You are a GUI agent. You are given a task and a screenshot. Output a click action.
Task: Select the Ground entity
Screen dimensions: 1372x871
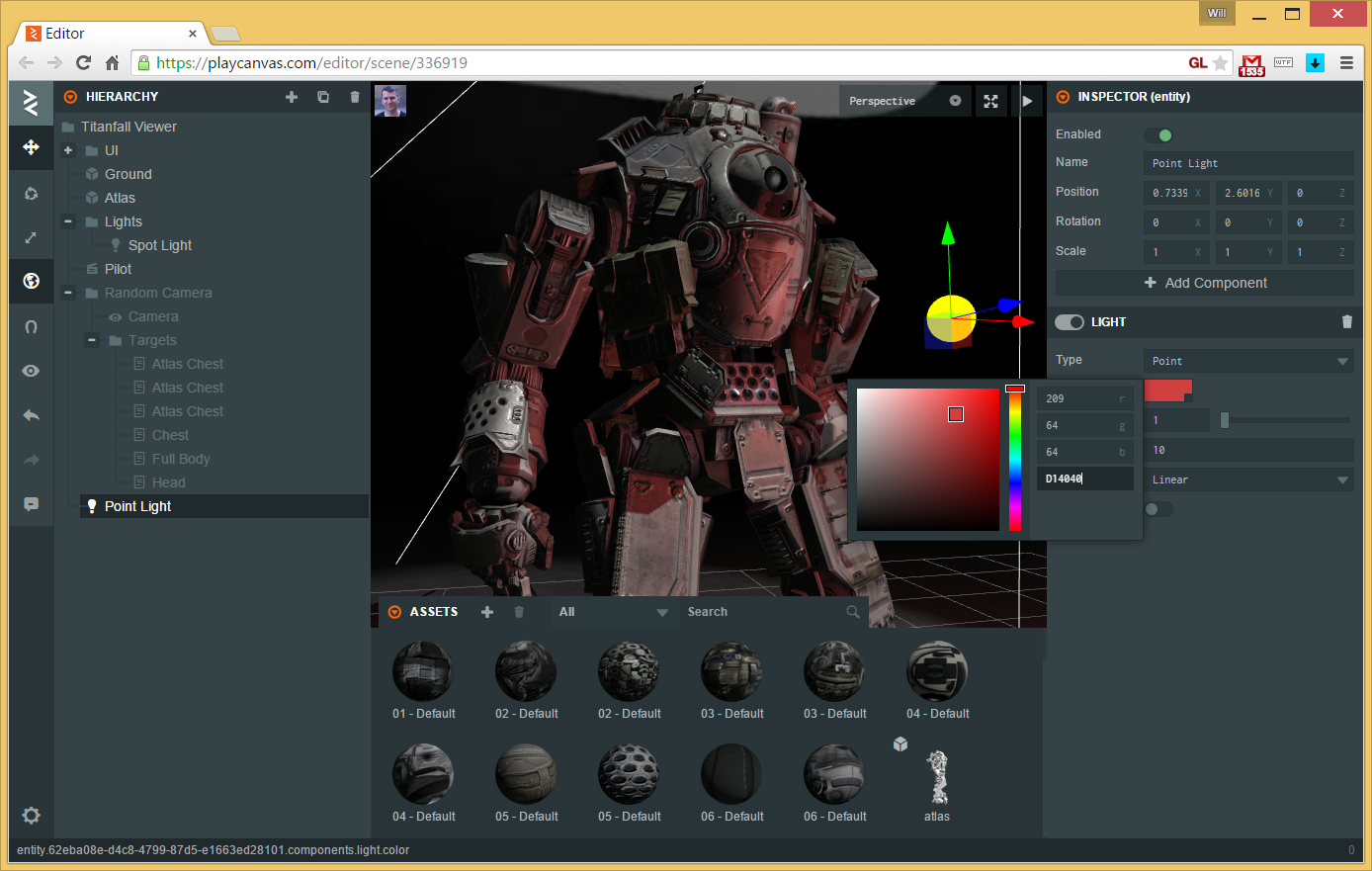pos(129,174)
